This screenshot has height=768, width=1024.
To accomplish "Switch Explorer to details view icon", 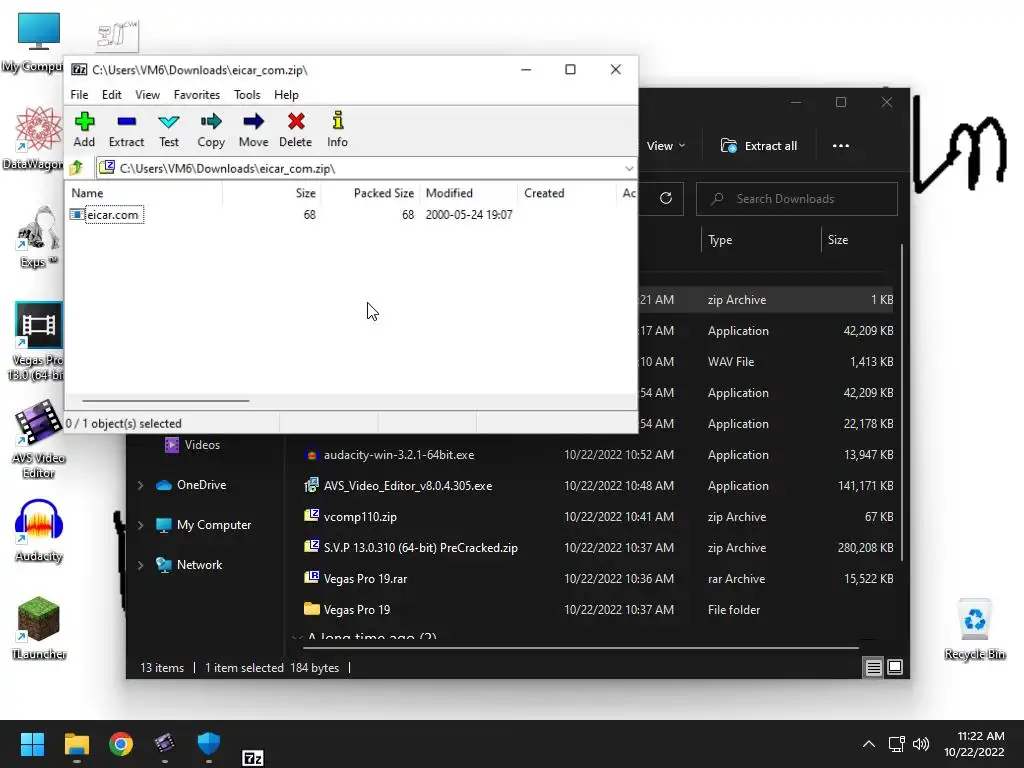I will pyautogui.click(x=873, y=667).
